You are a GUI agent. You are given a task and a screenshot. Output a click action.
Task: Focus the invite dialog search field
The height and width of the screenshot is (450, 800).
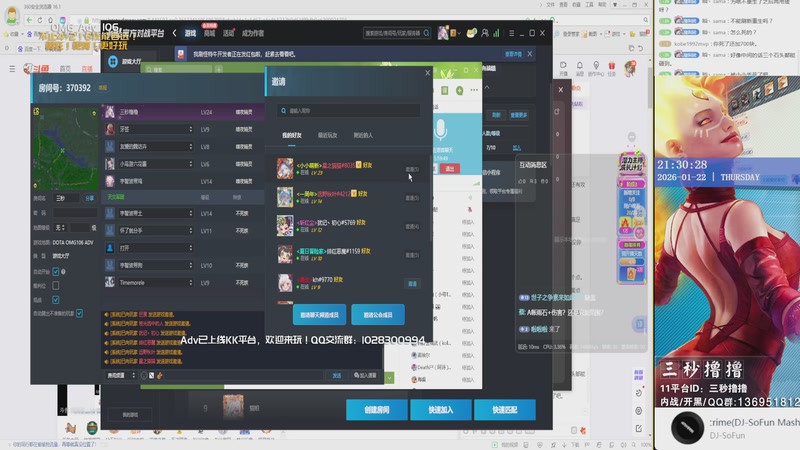pyautogui.click(x=348, y=111)
